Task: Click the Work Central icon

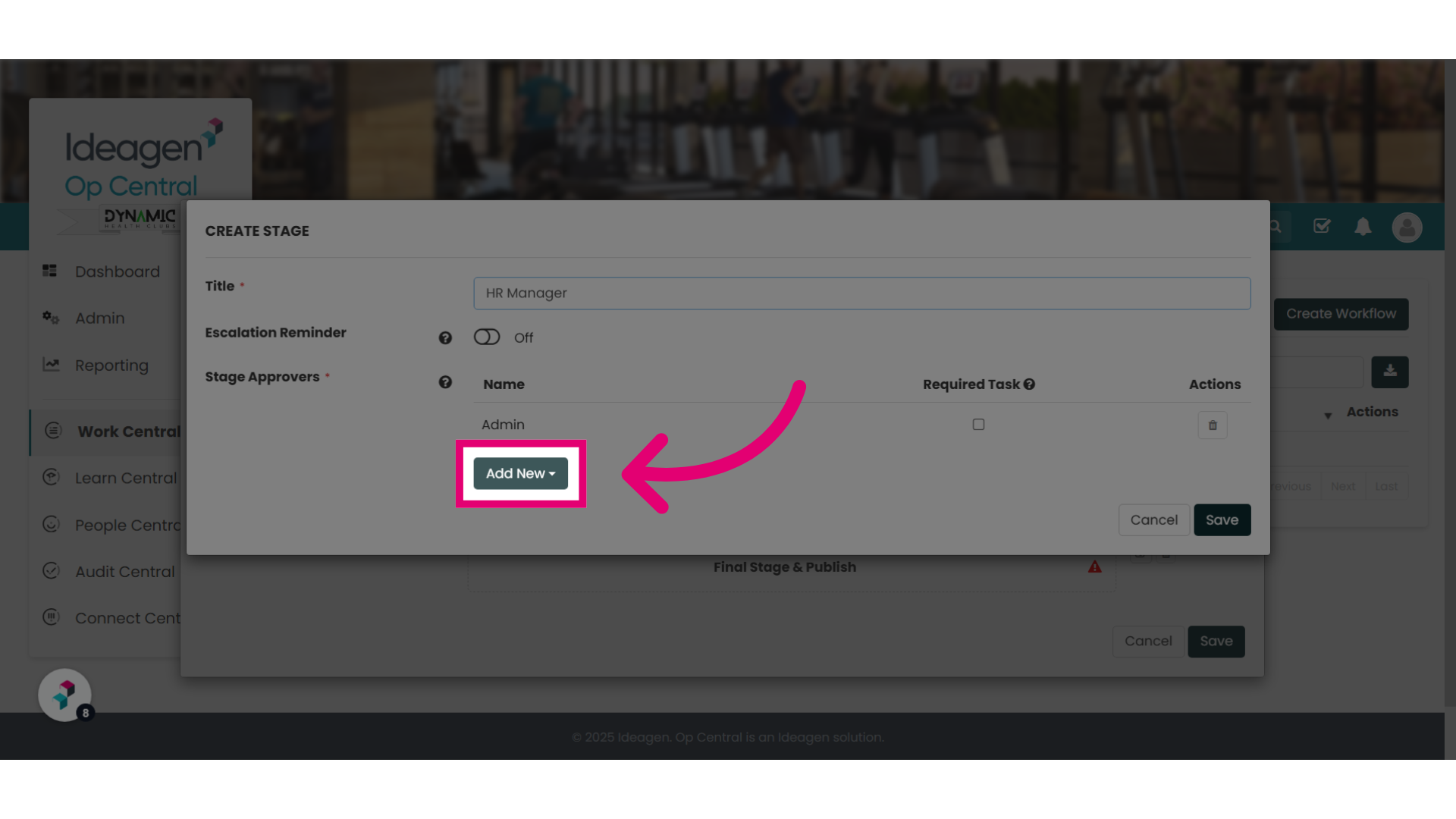Action: point(52,430)
